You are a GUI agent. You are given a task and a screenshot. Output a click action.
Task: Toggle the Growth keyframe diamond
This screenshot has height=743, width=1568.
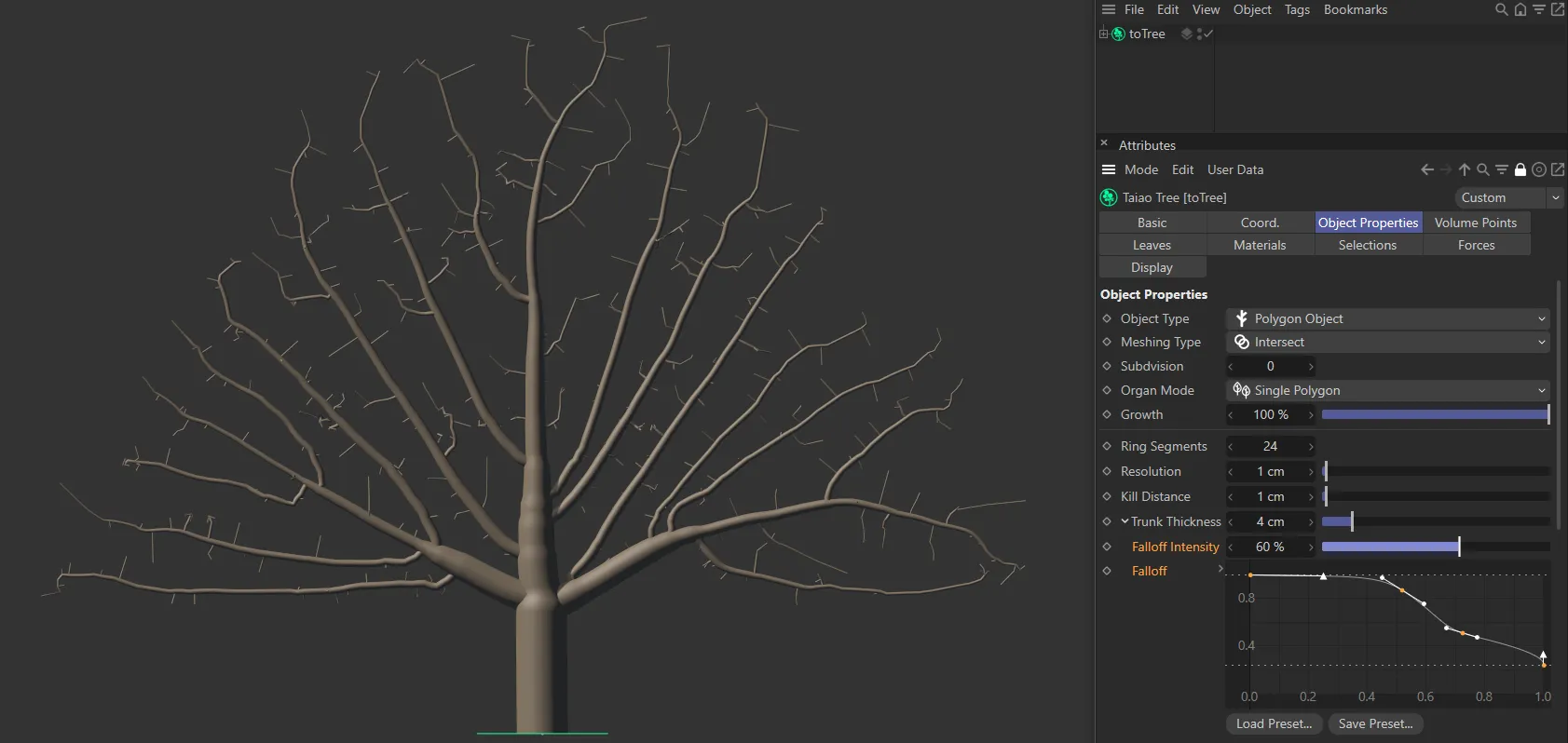coord(1107,414)
